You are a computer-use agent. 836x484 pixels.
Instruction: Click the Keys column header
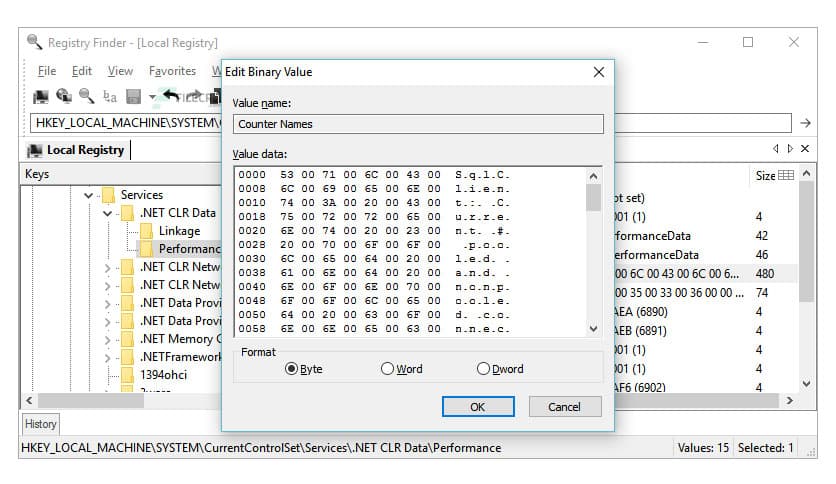click(122, 174)
